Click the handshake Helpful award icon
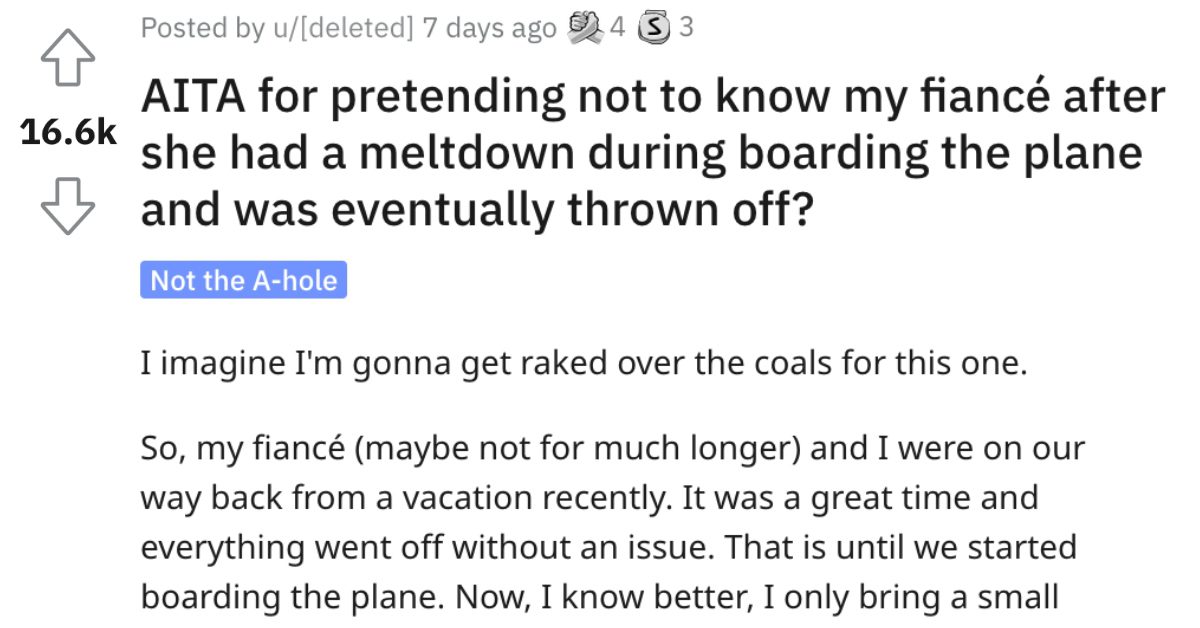Viewport: 1200px width, 628px height. pyautogui.click(x=584, y=28)
